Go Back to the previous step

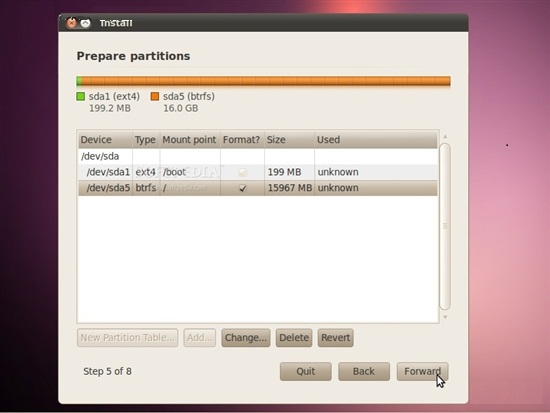[x=364, y=371]
